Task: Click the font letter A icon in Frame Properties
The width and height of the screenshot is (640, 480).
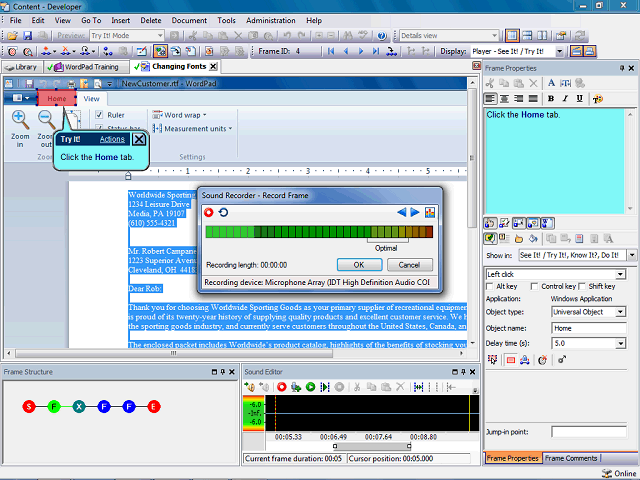Action: [551, 83]
